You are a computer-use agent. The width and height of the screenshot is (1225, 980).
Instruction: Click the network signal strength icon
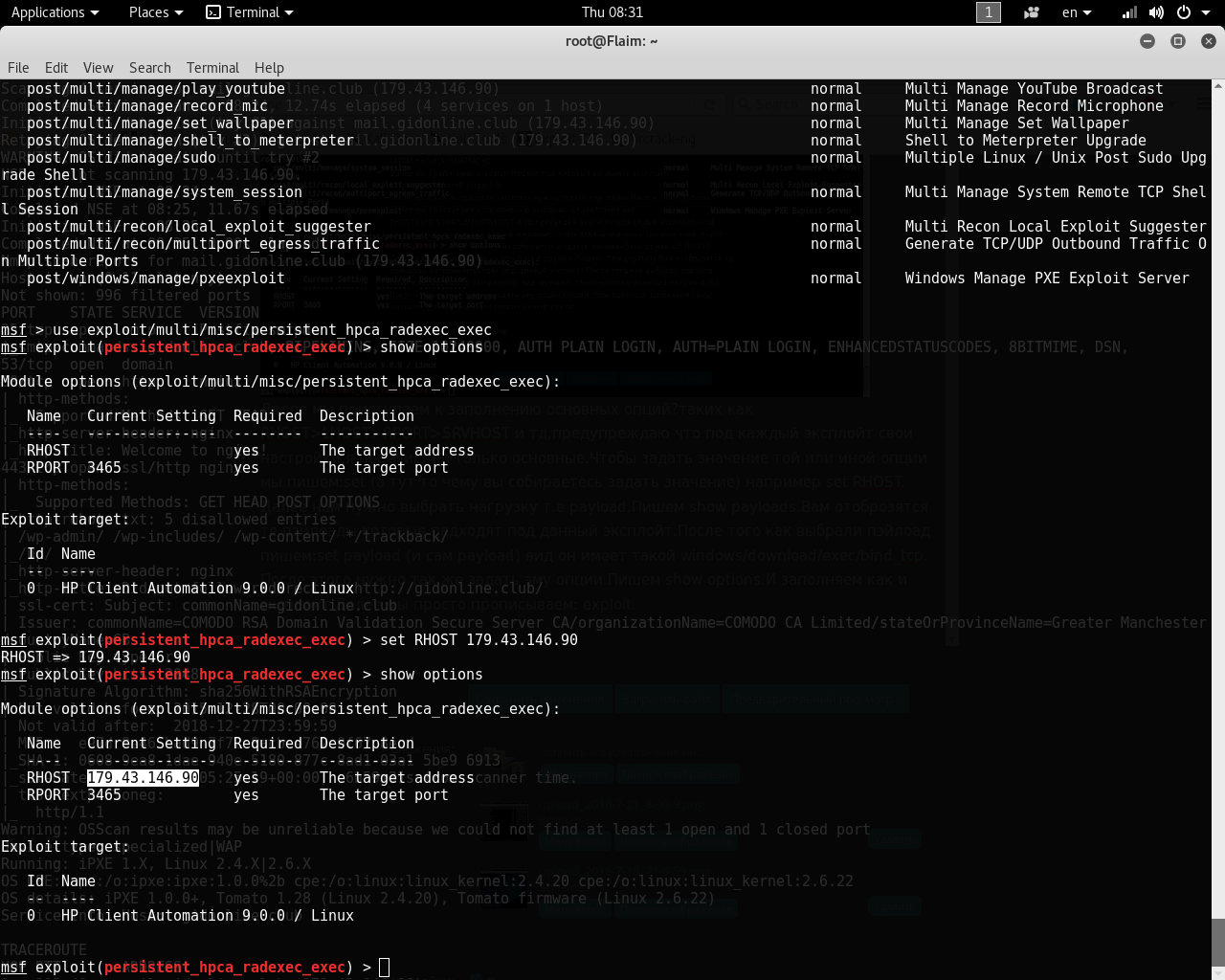click(1129, 12)
